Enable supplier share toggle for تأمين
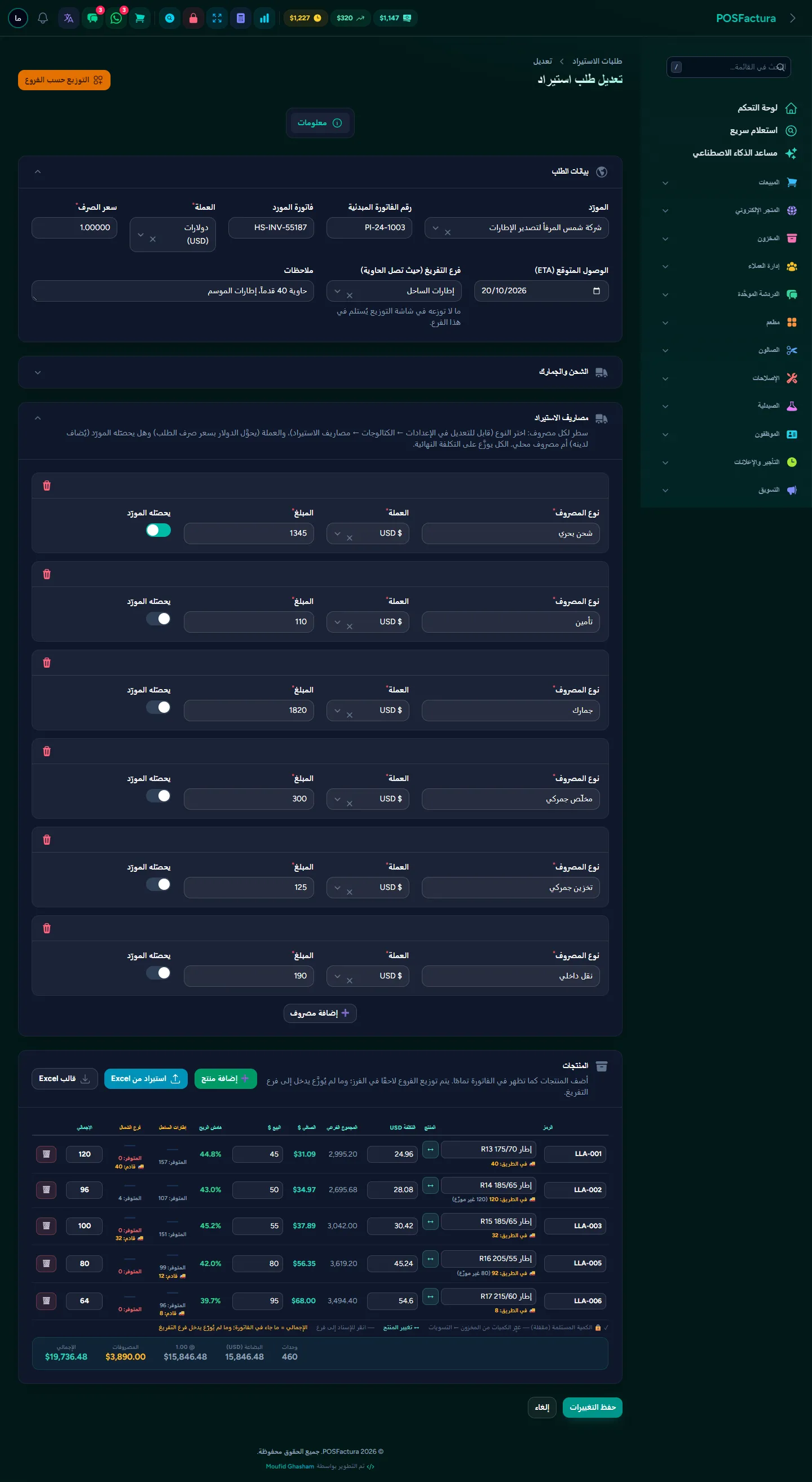 (x=158, y=619)
